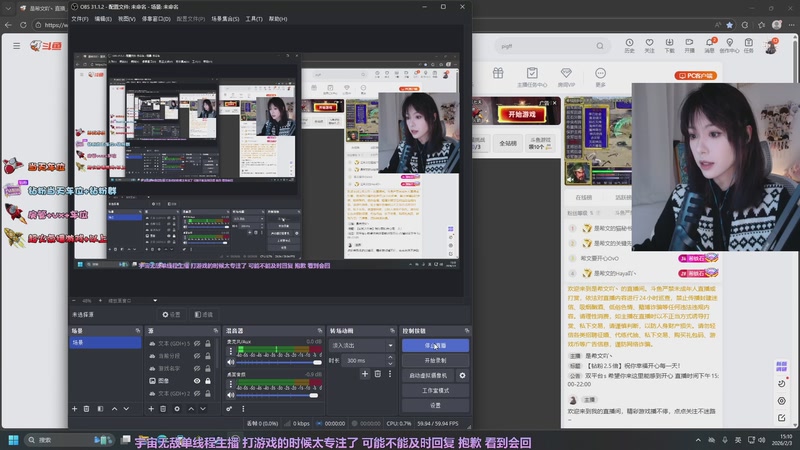
Task: Open transition properties three-dot menu
Action: coord(390,374)
